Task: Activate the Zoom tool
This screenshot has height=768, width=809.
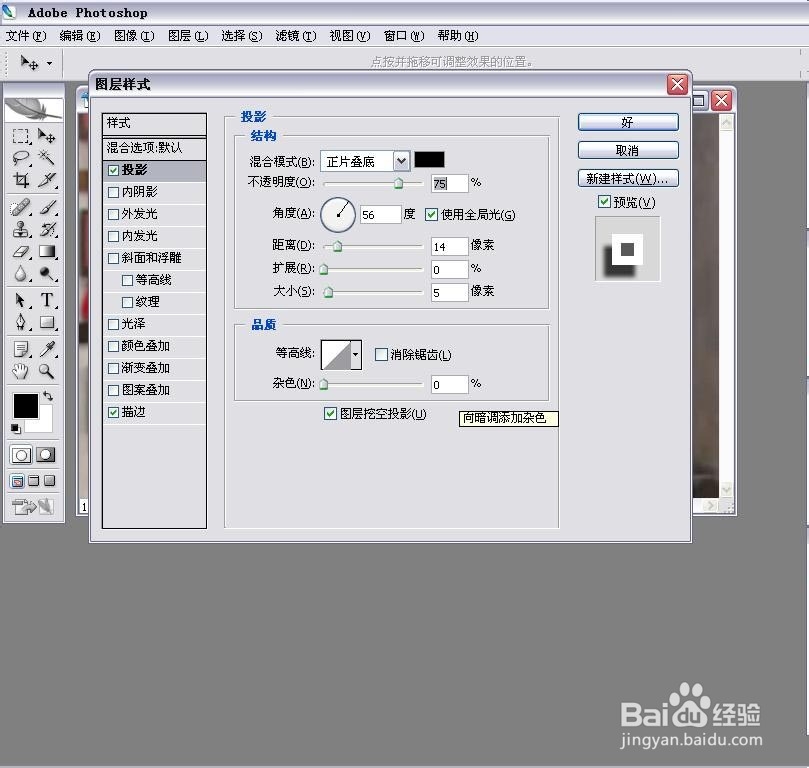Action: pyautogui.click(x=44, y=371)
